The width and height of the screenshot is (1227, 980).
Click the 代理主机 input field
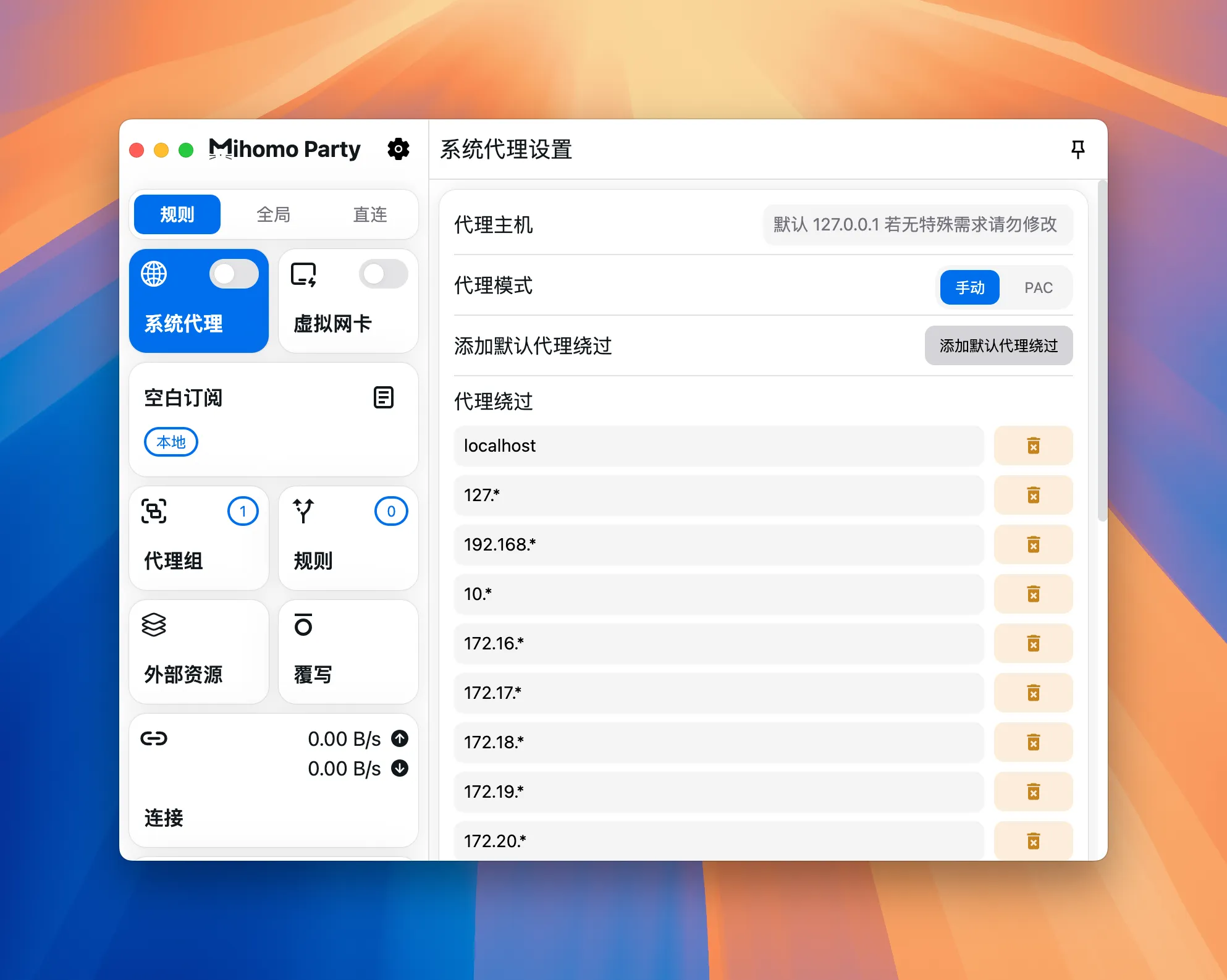[x=917, y=225]
